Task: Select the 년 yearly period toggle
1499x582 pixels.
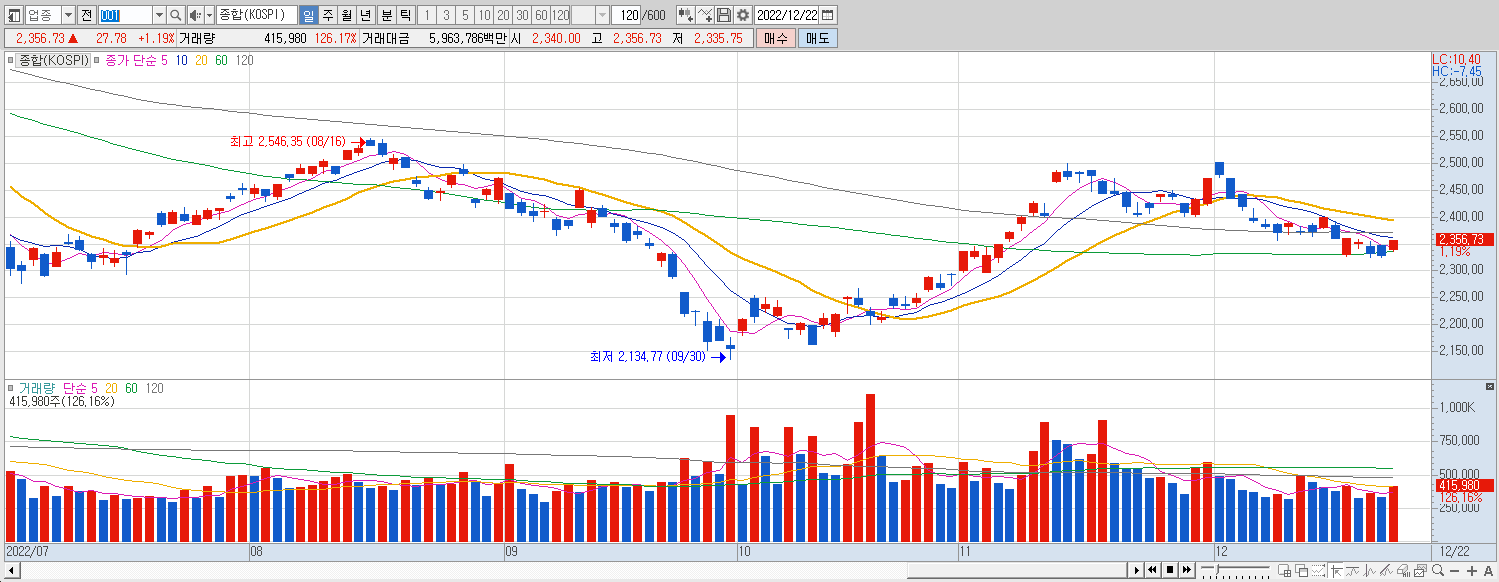Action: [366, 15]
